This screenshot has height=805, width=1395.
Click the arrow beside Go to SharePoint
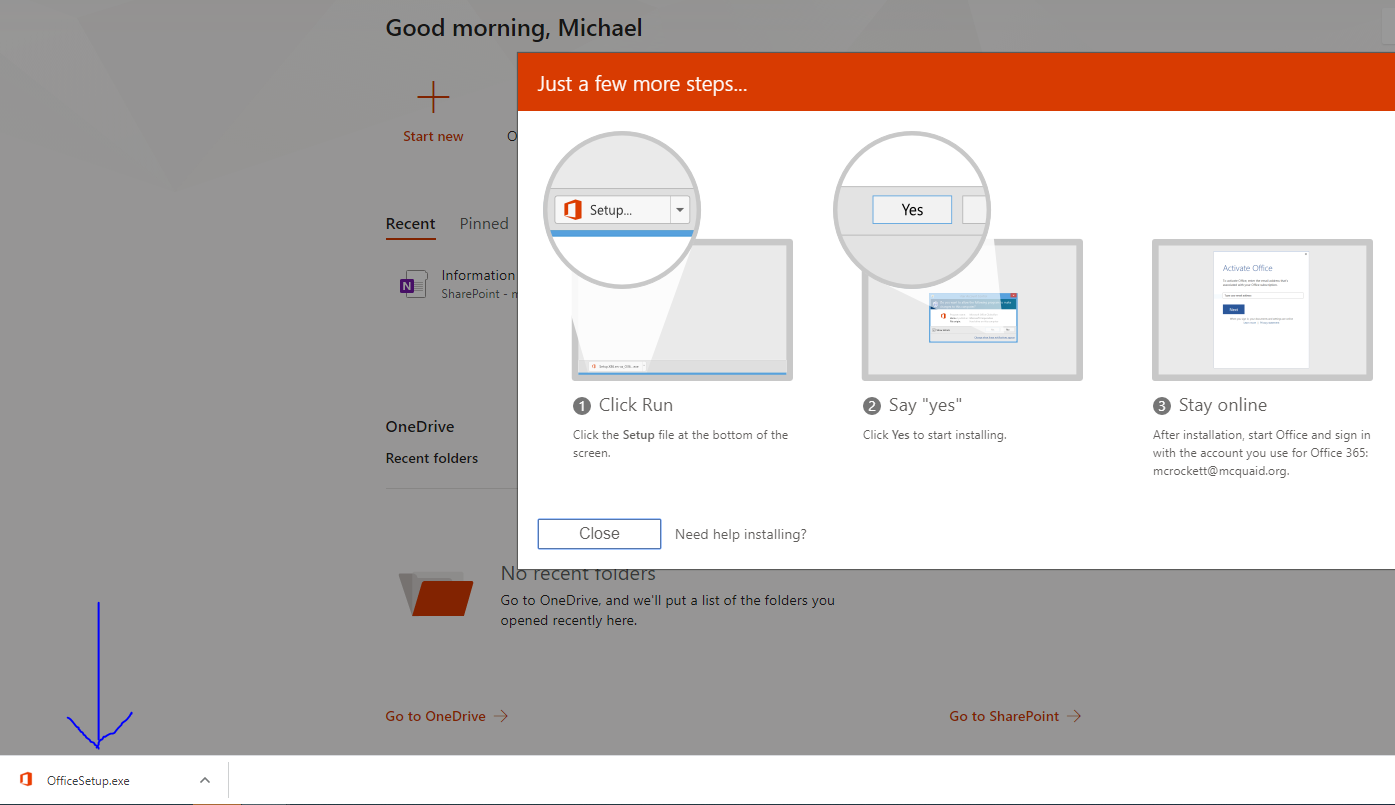(1074, 716)
